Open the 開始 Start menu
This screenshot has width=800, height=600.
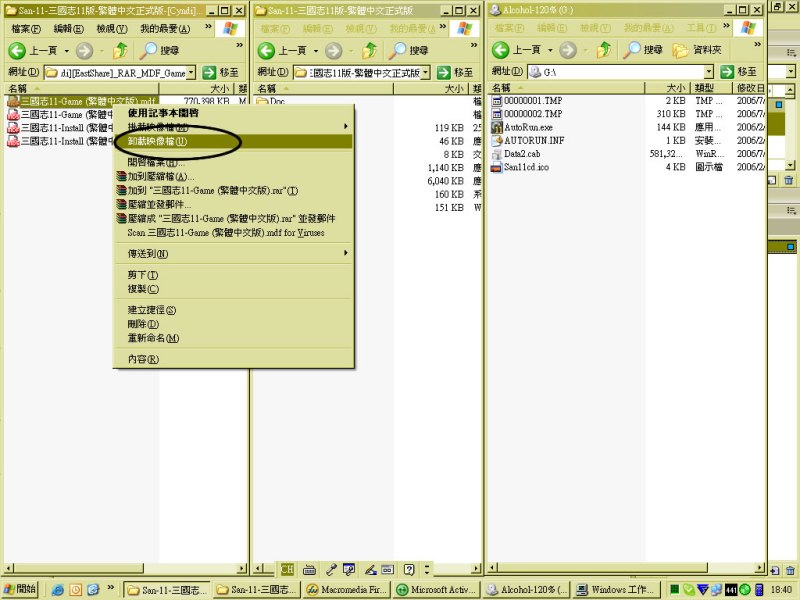(20, 590)
